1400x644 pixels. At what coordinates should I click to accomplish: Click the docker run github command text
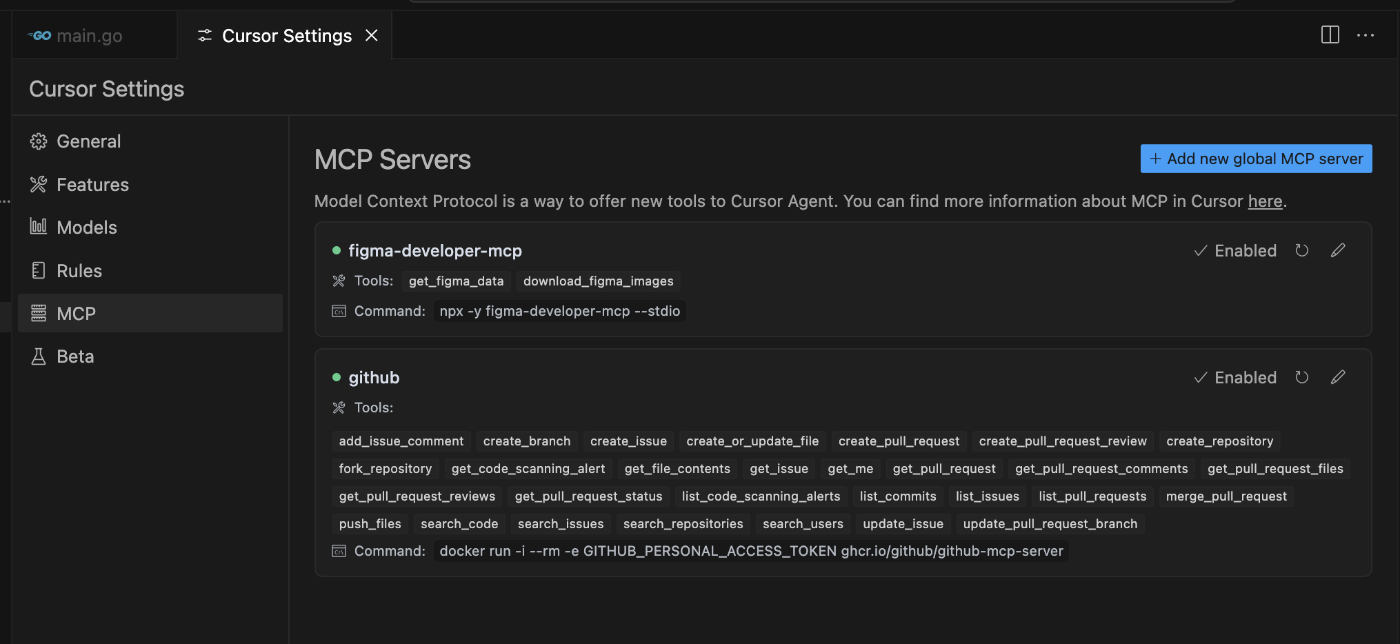(751, 551)
